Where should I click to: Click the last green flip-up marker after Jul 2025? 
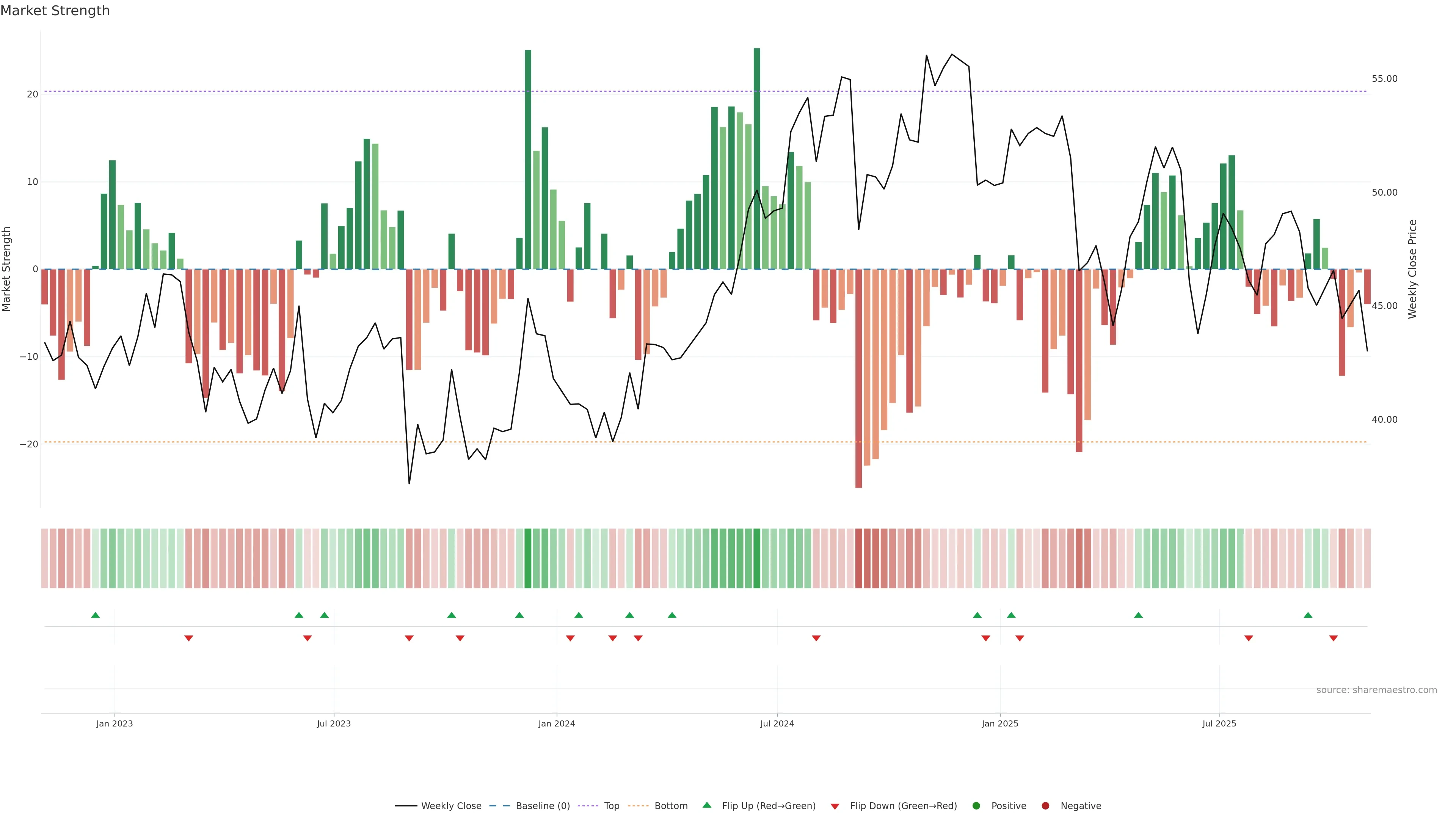(x=1308, y=615)
